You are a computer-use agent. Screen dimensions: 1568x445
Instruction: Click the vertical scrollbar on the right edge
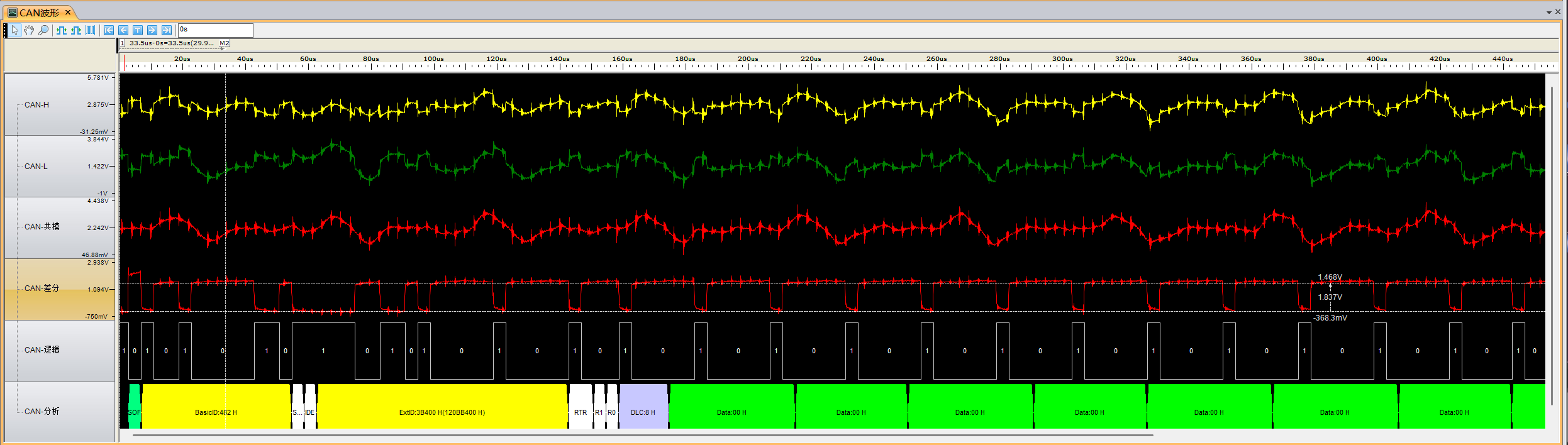pyautogui.click(x=1552, y=245)
